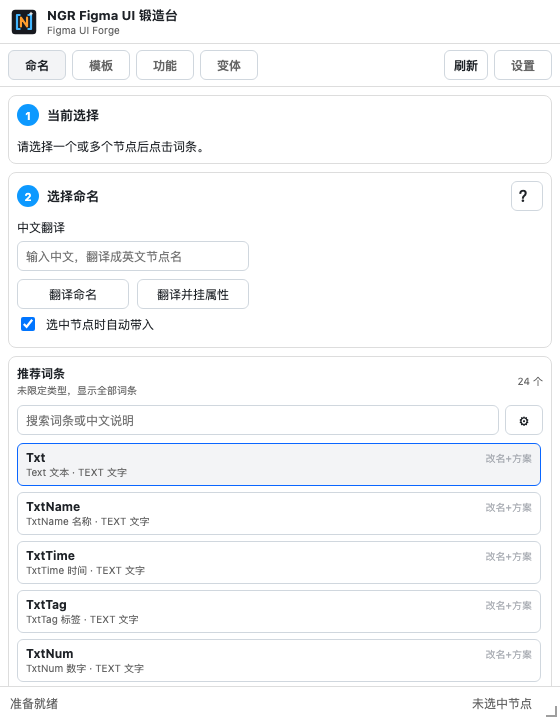
Task: Click the window resize corner handle
Action: click(x=551, y=710)
